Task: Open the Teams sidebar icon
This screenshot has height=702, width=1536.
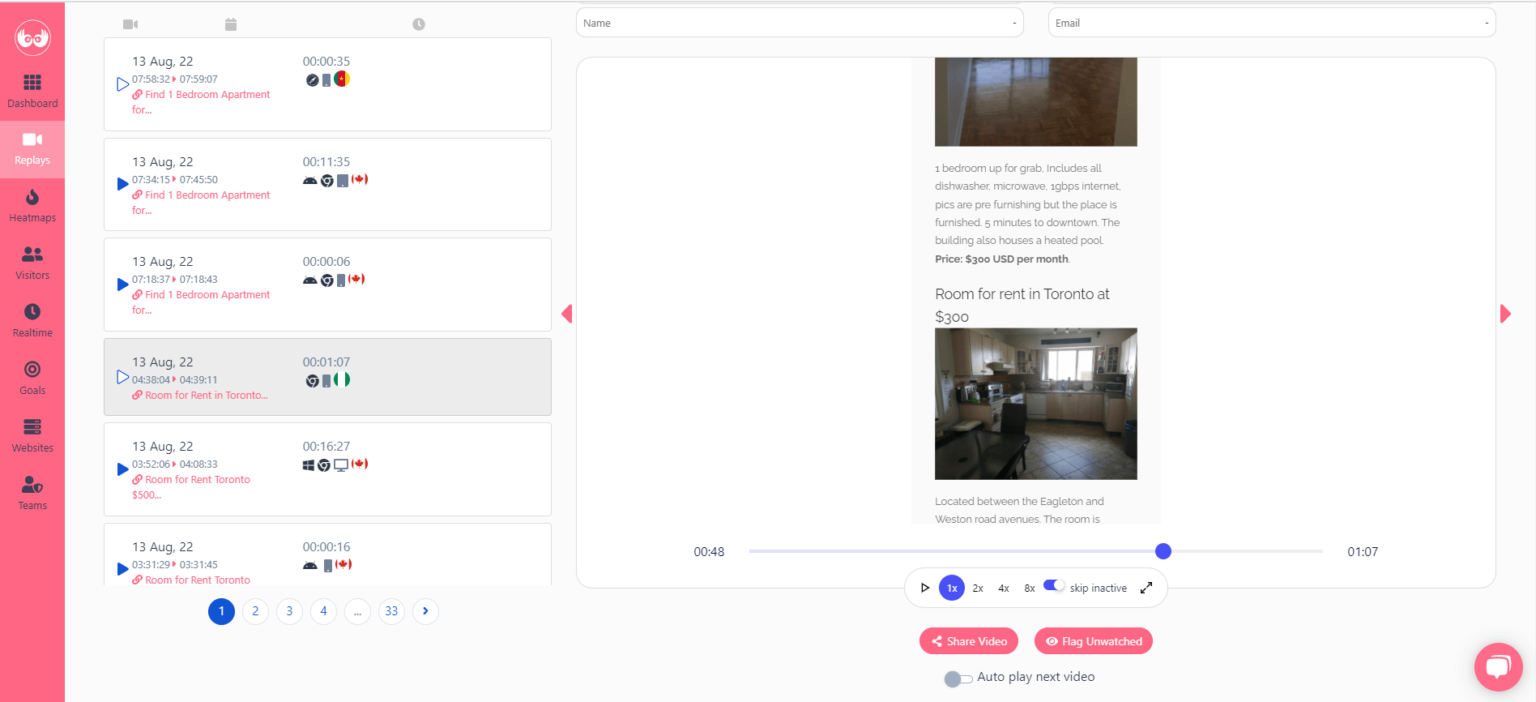Action: pos(32,485)
